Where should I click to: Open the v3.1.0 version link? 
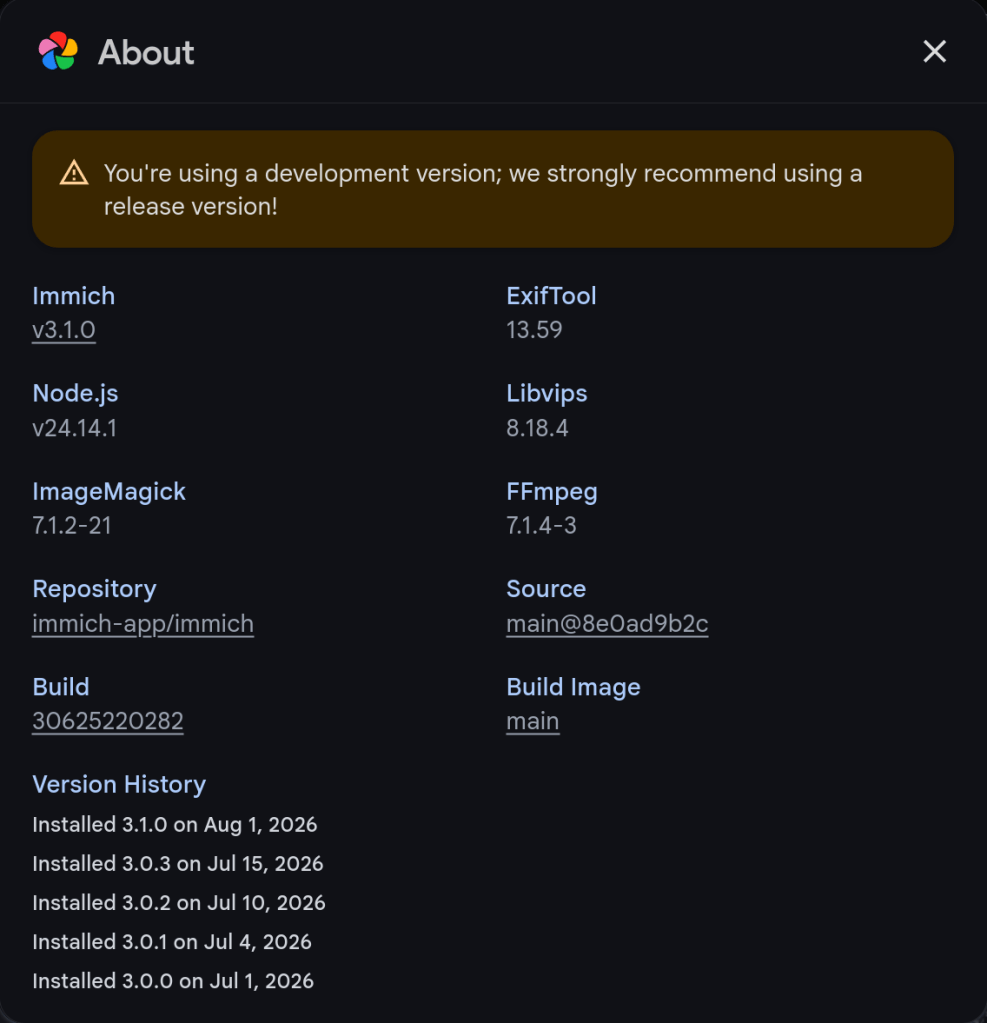click(64, 329)
